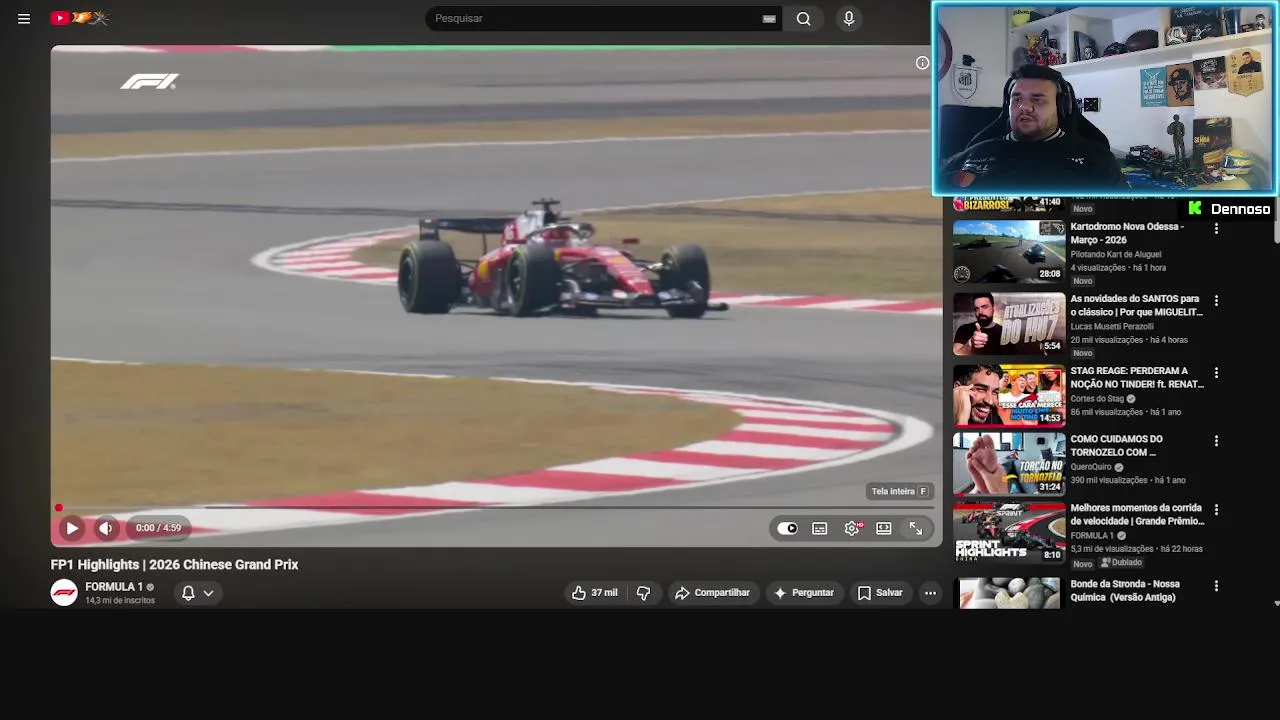Click the Dublado badge on Sprint video
The image size is (1280, 720).
point(1121,563)
